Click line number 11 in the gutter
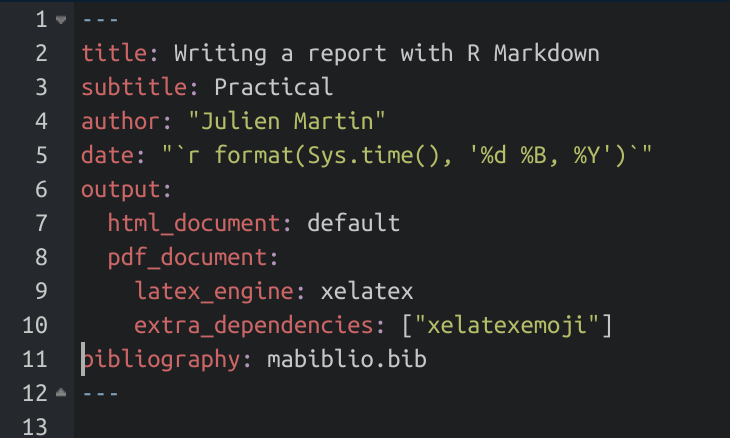 coord(34,360)
